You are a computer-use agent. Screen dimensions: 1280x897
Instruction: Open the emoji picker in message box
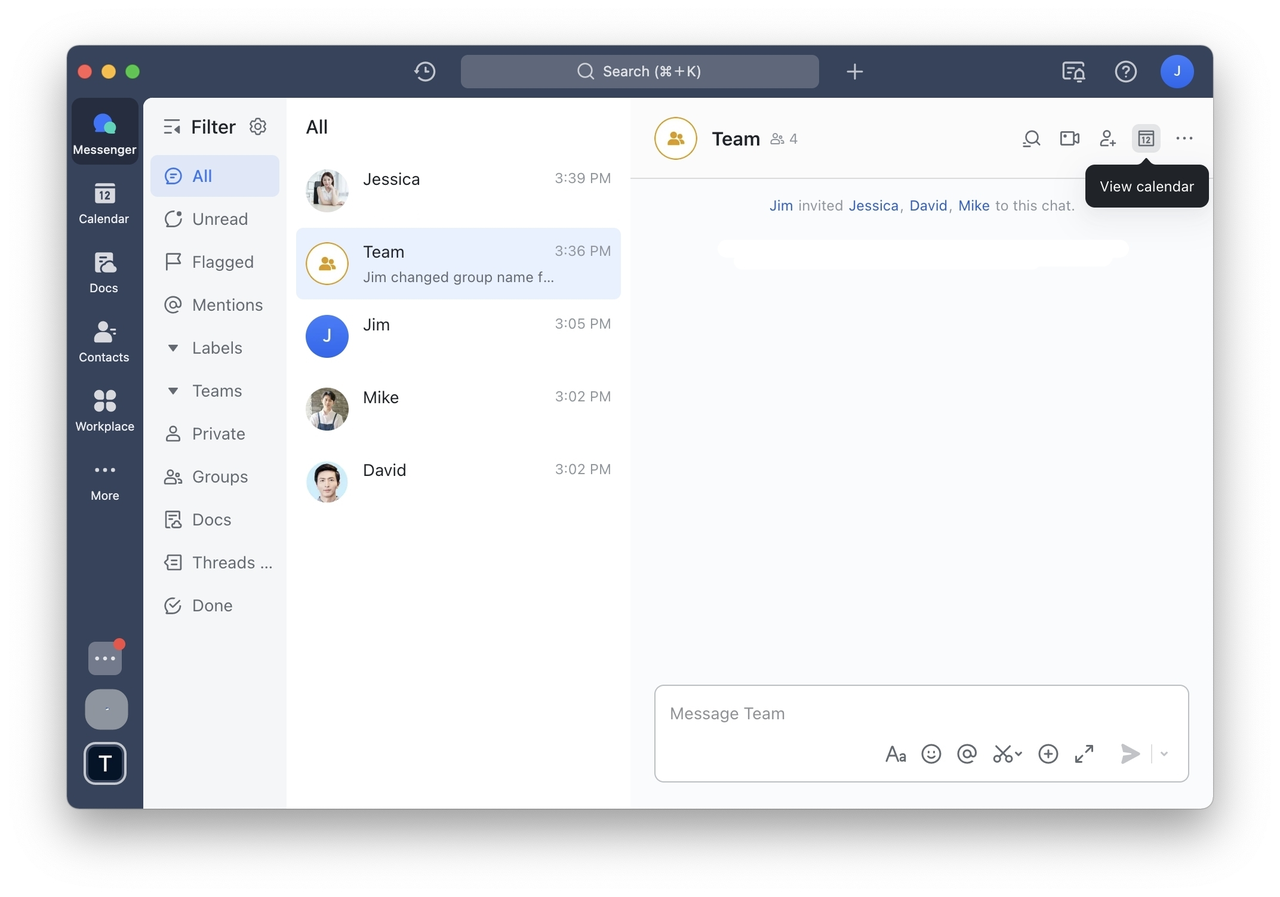point(931,754)
